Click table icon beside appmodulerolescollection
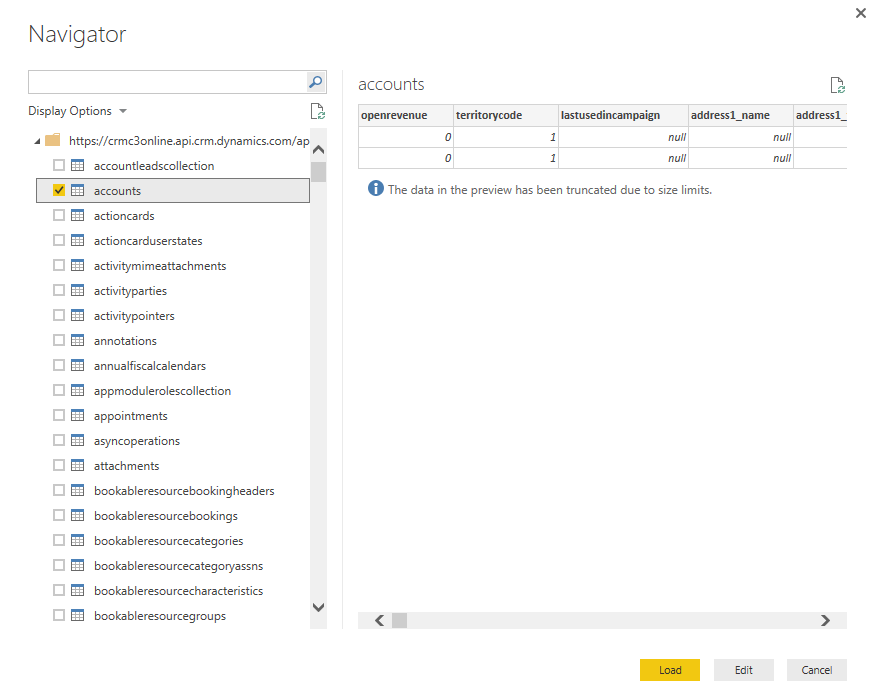Viewport: 875px width, 697px height. tap(78, 391)
